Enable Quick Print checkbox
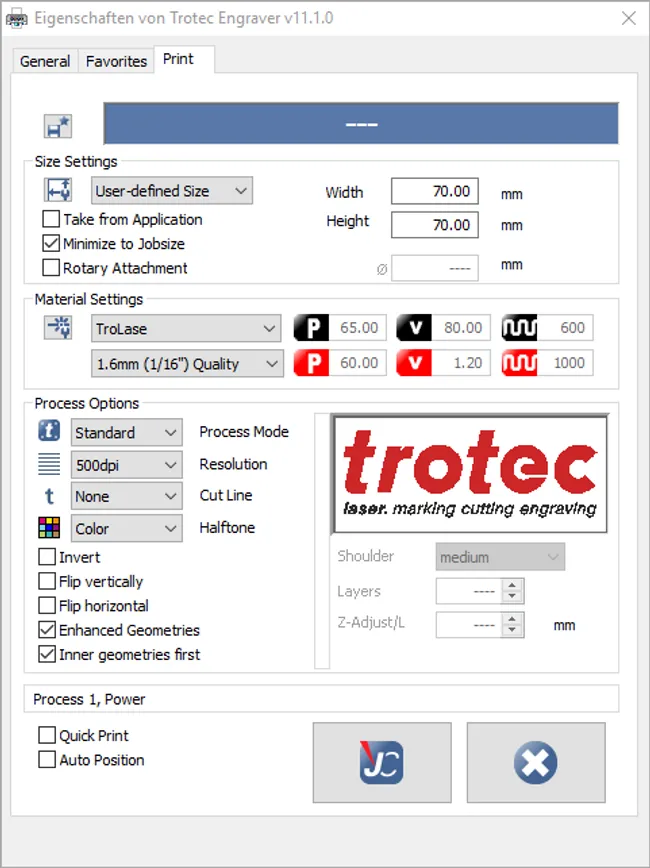The width and height of the screenshot is (650, 868). click(47, 735)
